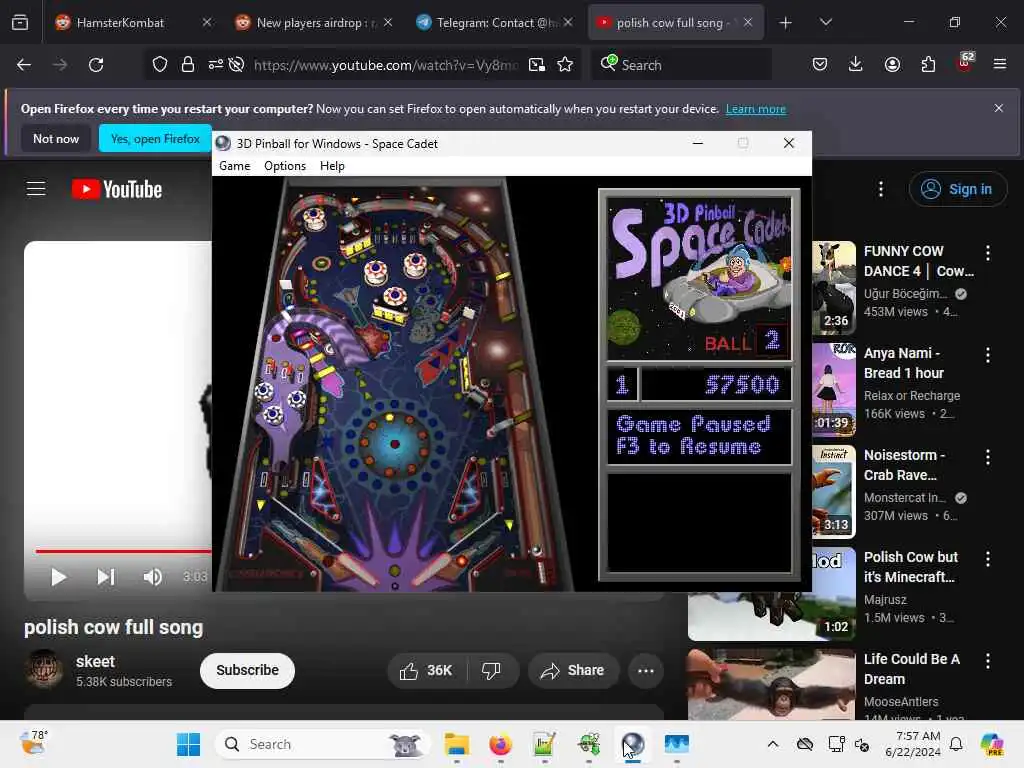1024x768 pixels.
Task: Dismiss the Firefox startup notification bar
Action: pyautogui.click(x=999, y=108)
